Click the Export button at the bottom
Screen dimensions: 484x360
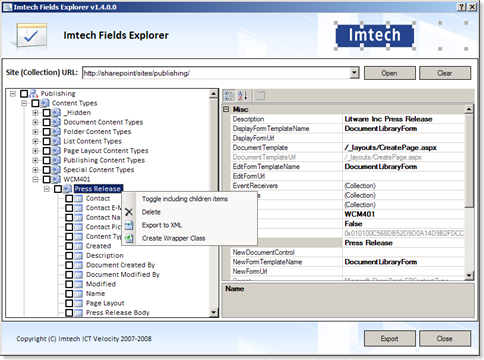click(x=390, y=339)
